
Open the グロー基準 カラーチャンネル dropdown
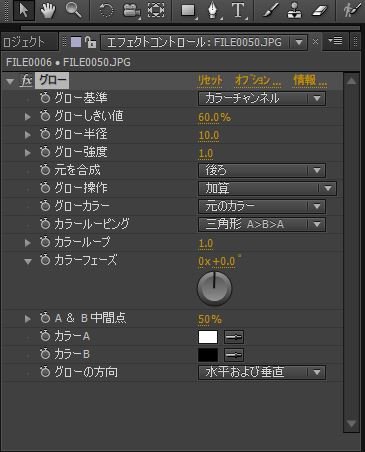[262, 98]
